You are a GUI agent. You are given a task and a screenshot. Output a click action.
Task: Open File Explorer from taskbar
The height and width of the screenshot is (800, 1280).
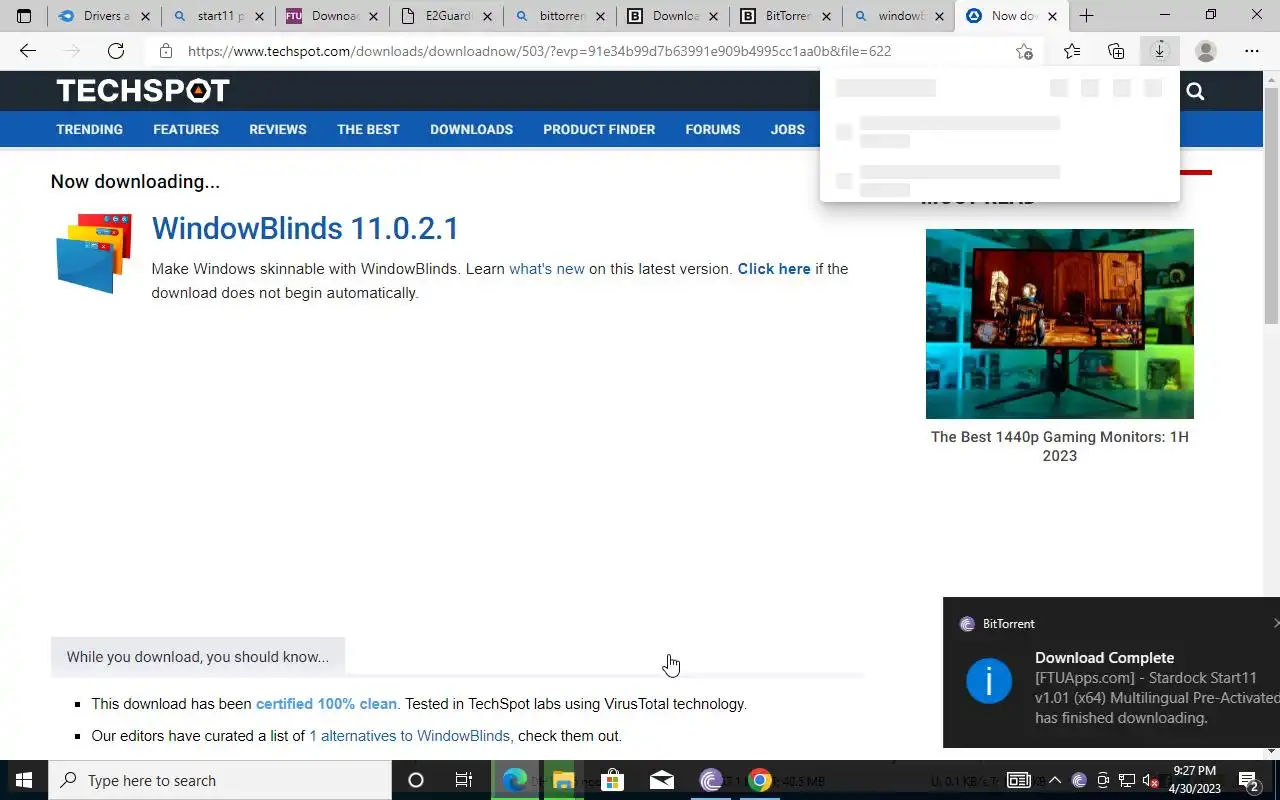pos(563,780)
